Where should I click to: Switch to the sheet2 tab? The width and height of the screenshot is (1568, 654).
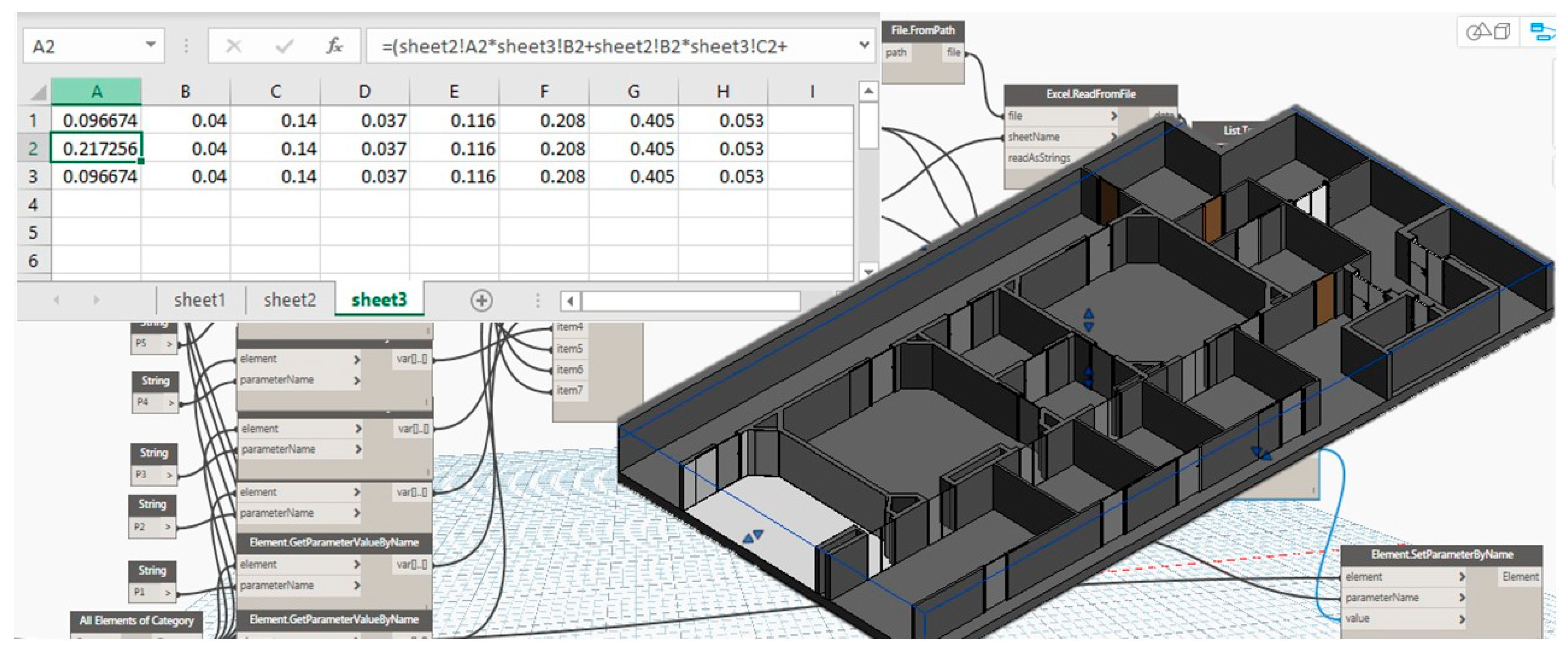pyautogui.click(x=290, y=300)
